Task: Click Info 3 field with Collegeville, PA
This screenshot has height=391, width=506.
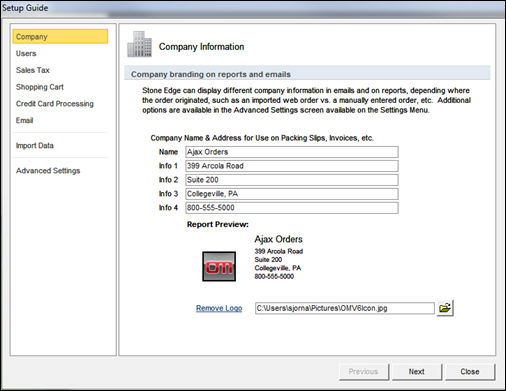Action: click(292, 194)
